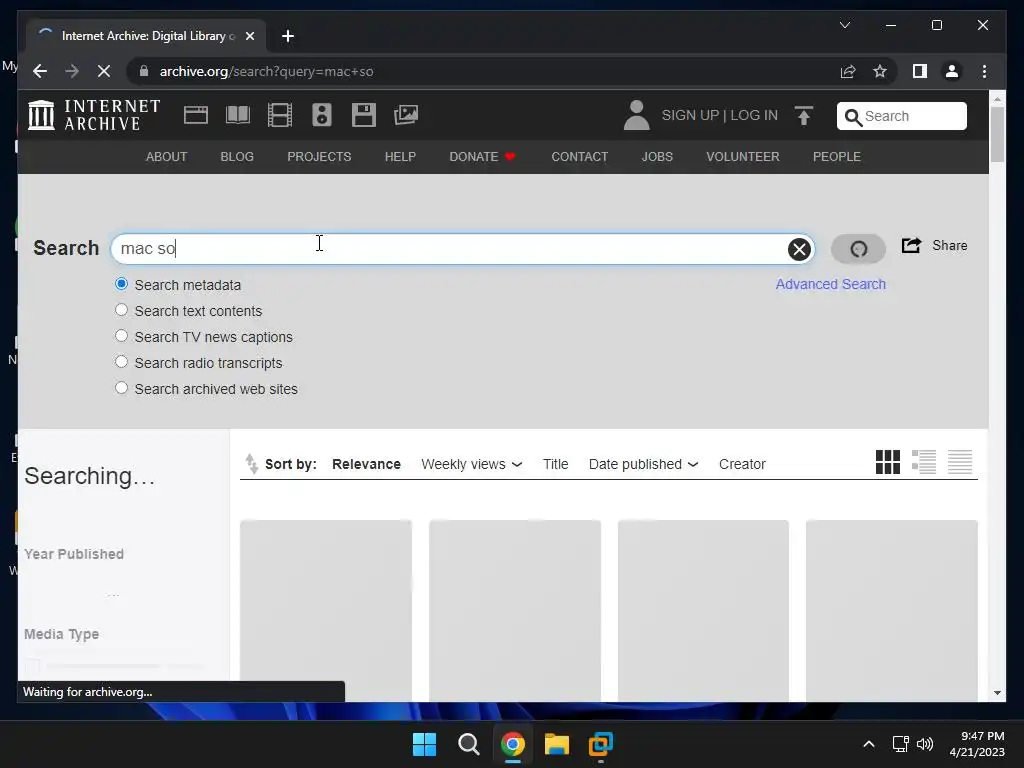Select Search TV news captions option
The image size is (1024, 768).
pos(121,336)
